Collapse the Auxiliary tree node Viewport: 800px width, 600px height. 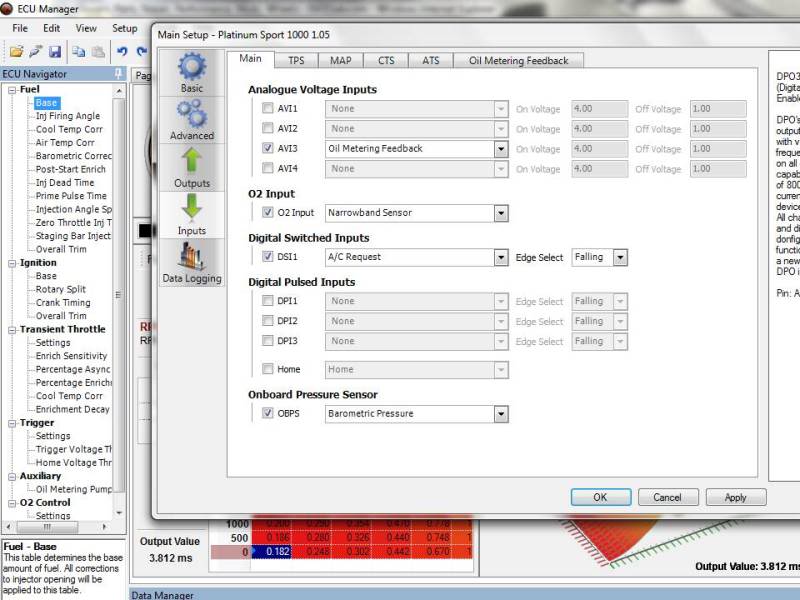(x=12, y=477)
